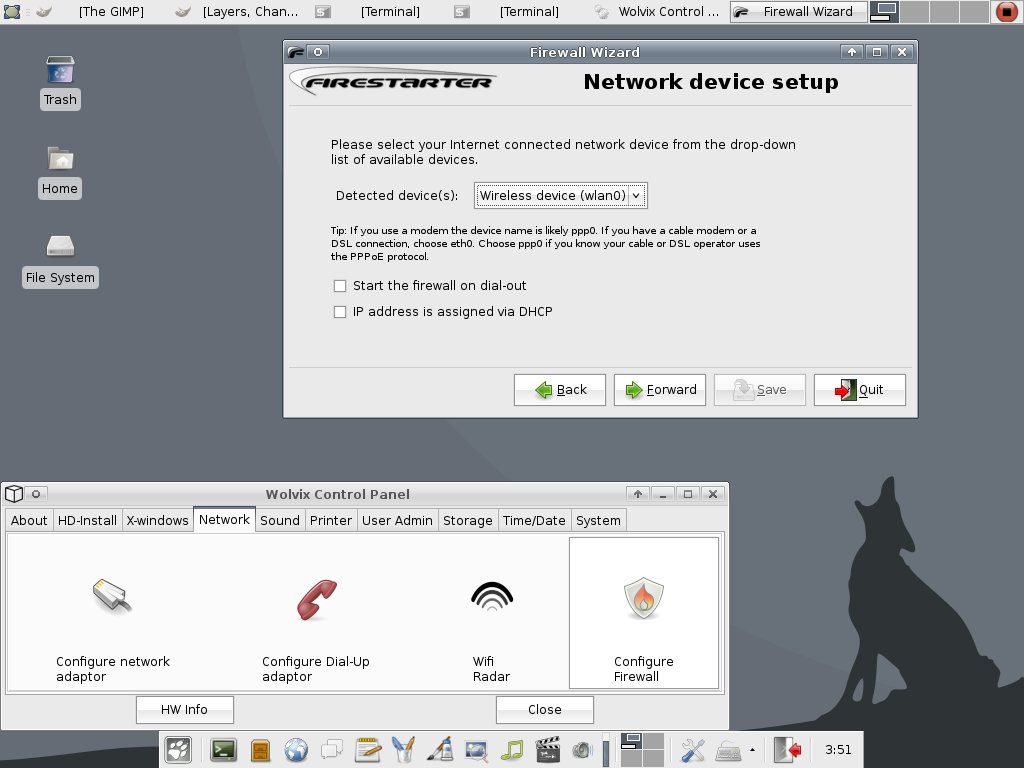Image resolution: width=1024 pixels, height=768 pixels.
Task: Open Configure Firewall shield icon
Action: click(644, 598)
